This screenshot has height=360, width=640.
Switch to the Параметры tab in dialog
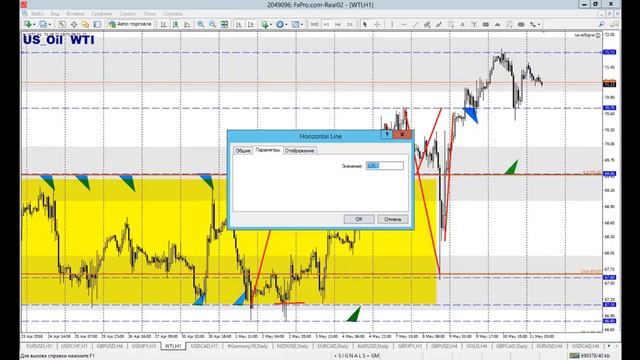click(268, 150)
